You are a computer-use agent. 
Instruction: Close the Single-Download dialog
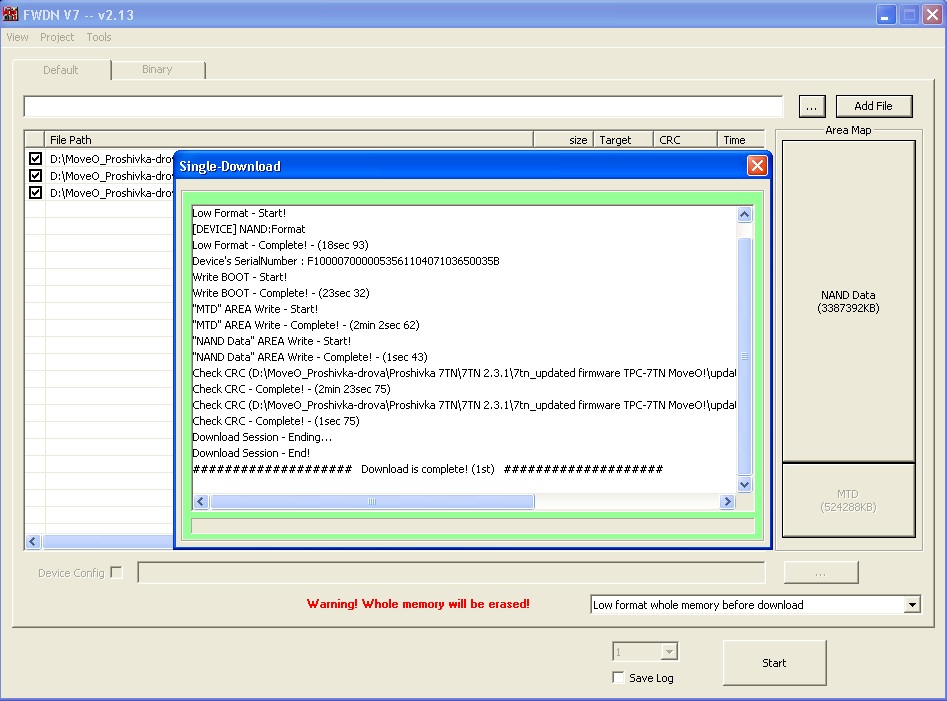point(757,165)
